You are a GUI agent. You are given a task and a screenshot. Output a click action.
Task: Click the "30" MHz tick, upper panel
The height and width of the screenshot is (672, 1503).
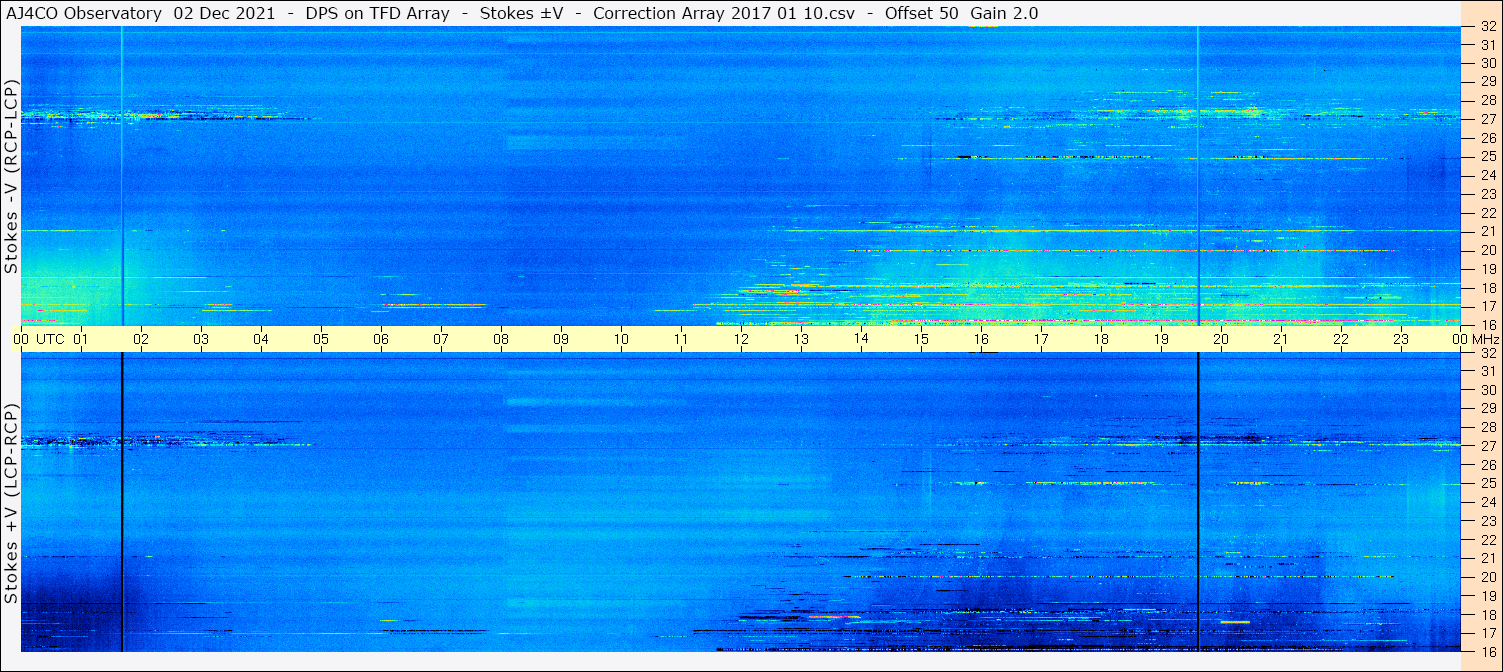pos(1487,62)
